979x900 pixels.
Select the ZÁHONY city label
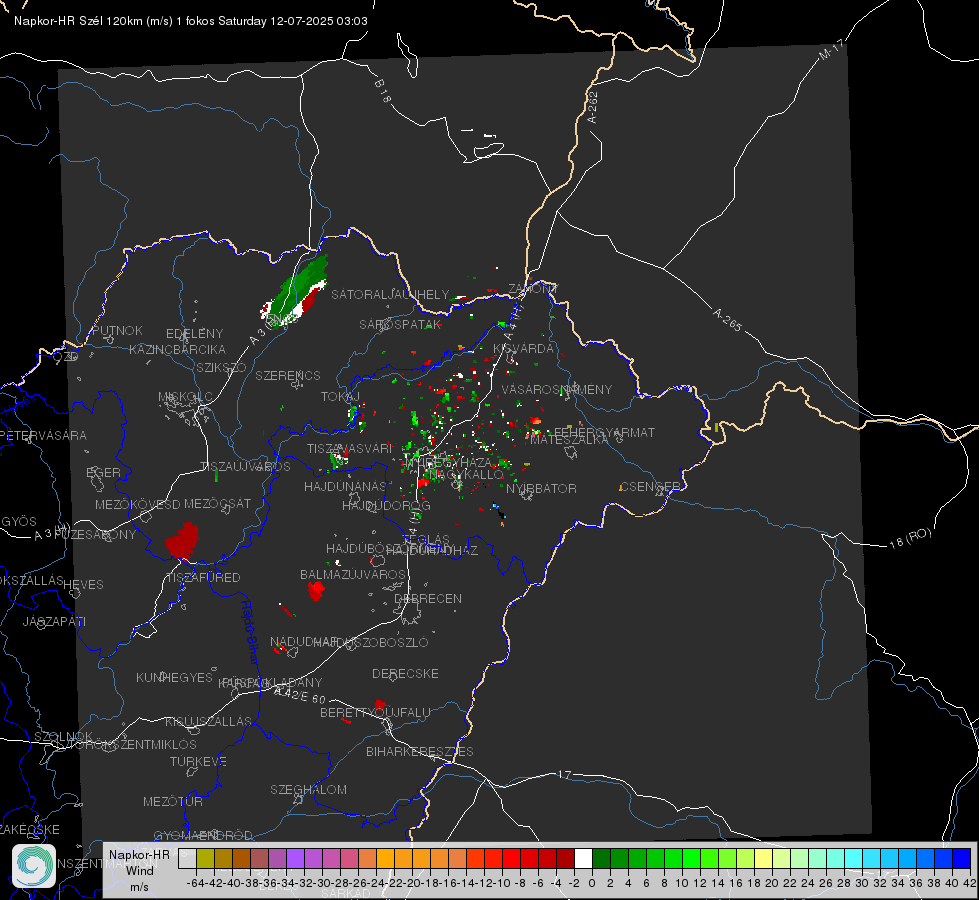533,289
